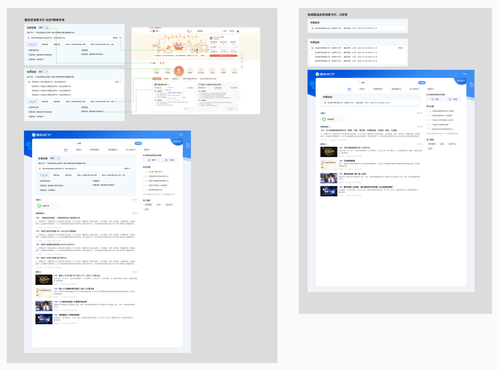Click the user avatar in homepage profile card

(211, 38)
